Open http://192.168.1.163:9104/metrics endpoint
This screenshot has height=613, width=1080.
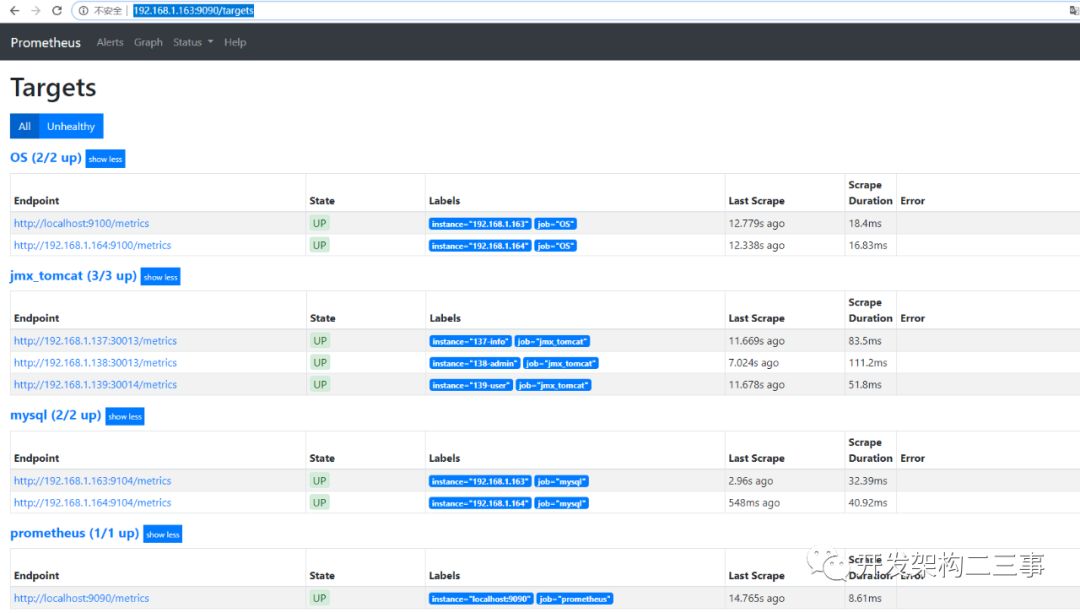92,481
